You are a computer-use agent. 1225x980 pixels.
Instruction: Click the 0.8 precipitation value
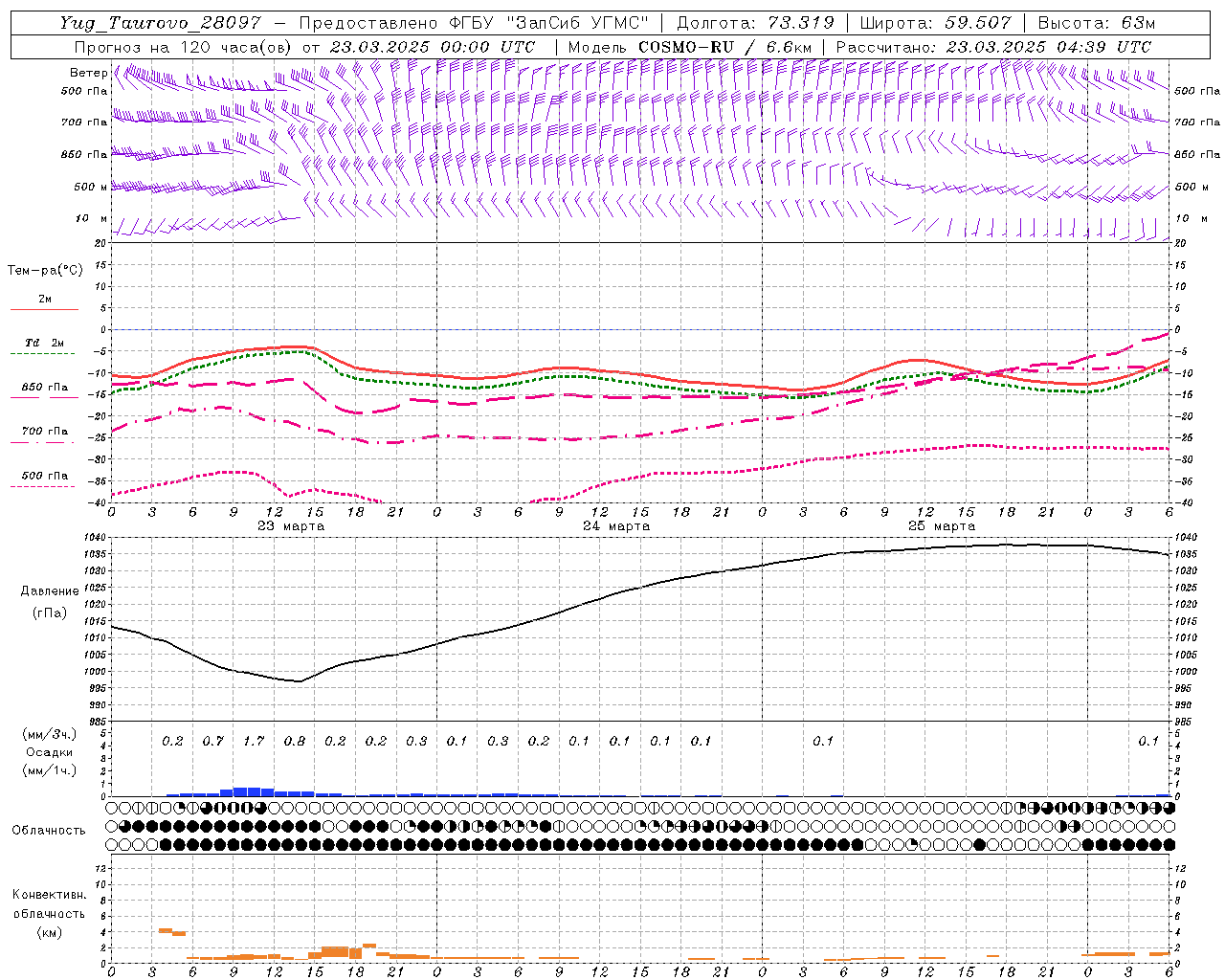(295, 742)
